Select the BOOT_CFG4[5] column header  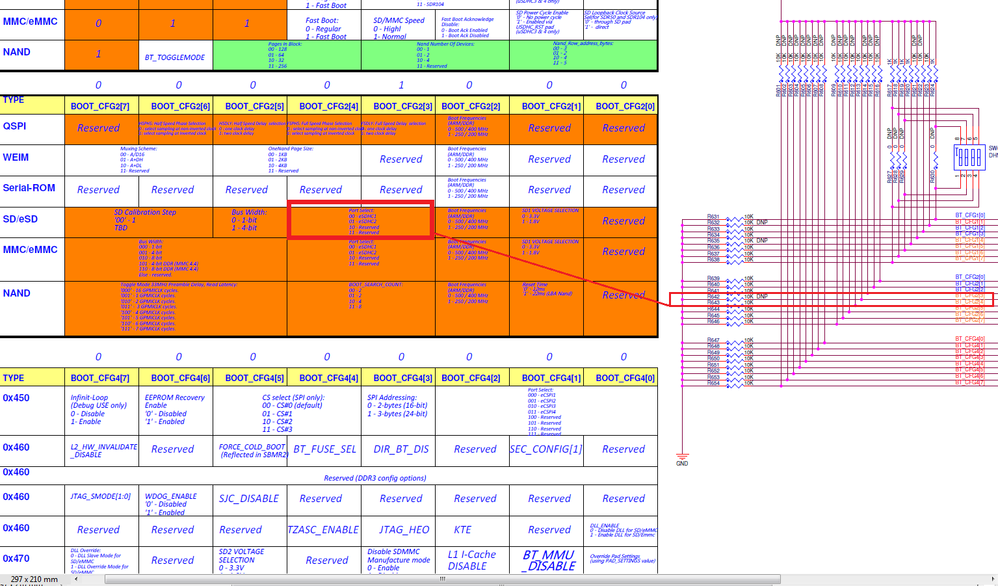click(250, 378)
